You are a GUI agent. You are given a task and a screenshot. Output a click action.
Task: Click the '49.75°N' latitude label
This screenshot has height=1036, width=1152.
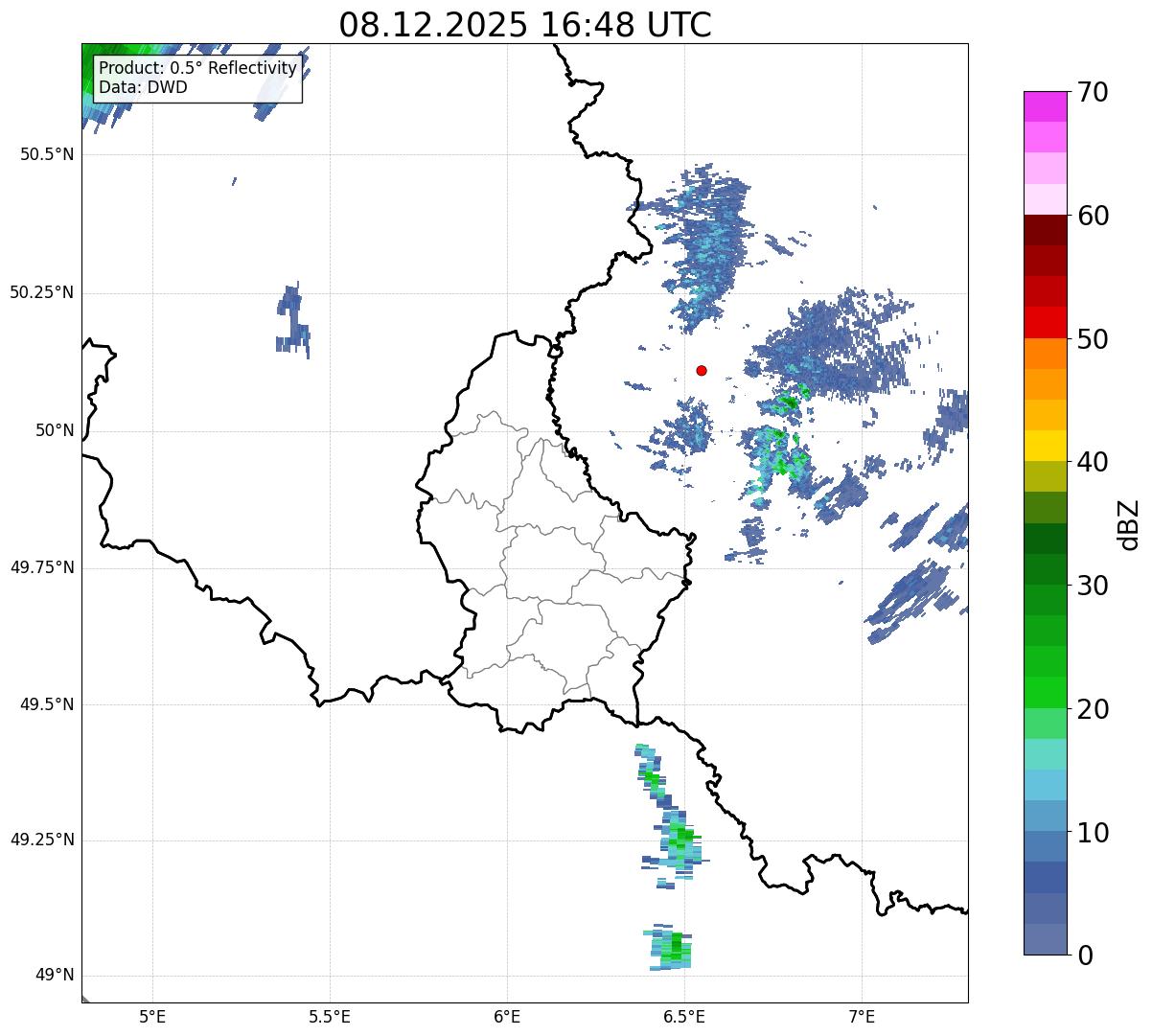tap(42, 567)
